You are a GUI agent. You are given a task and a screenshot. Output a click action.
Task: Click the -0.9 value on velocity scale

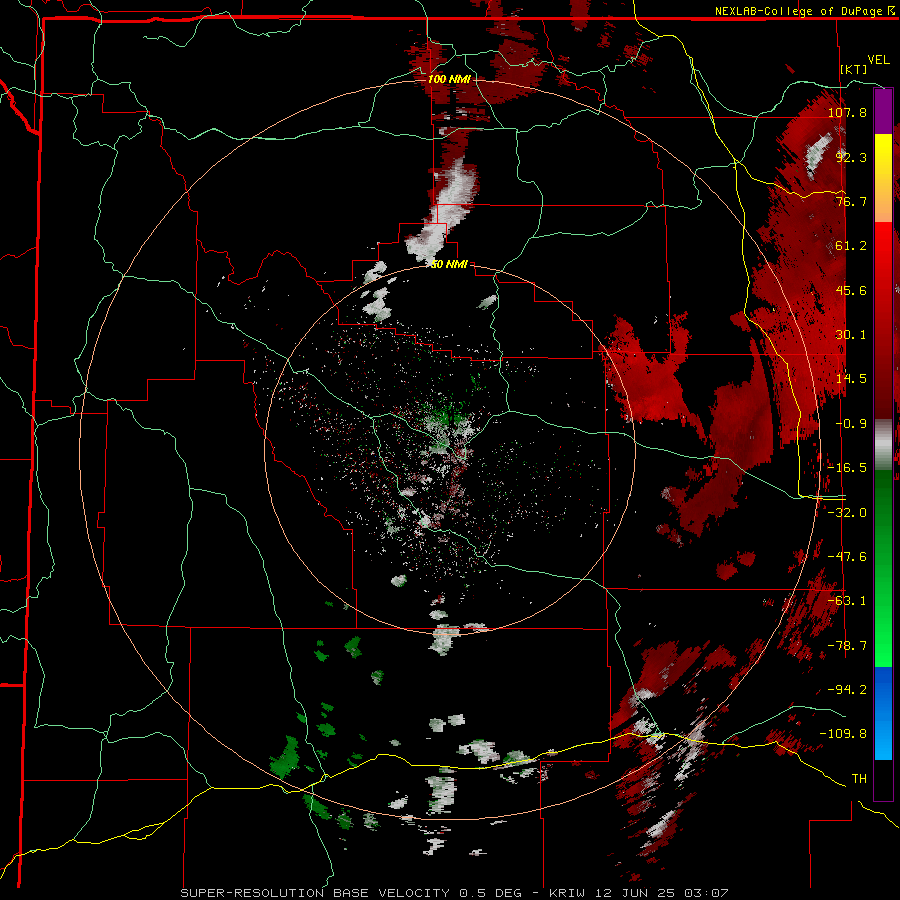pyautogui.click(x=851, y=424)
